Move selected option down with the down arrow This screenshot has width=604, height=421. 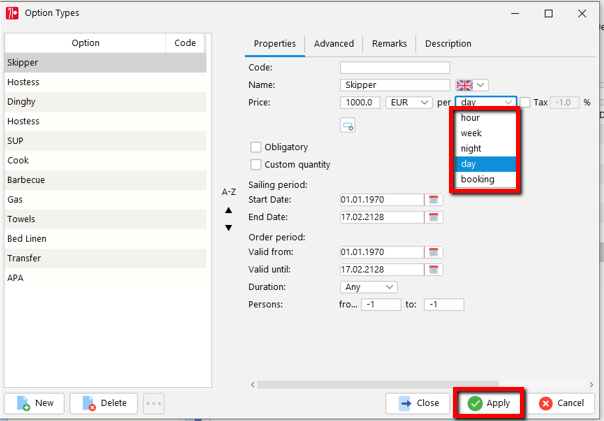[x=228, y=228]
